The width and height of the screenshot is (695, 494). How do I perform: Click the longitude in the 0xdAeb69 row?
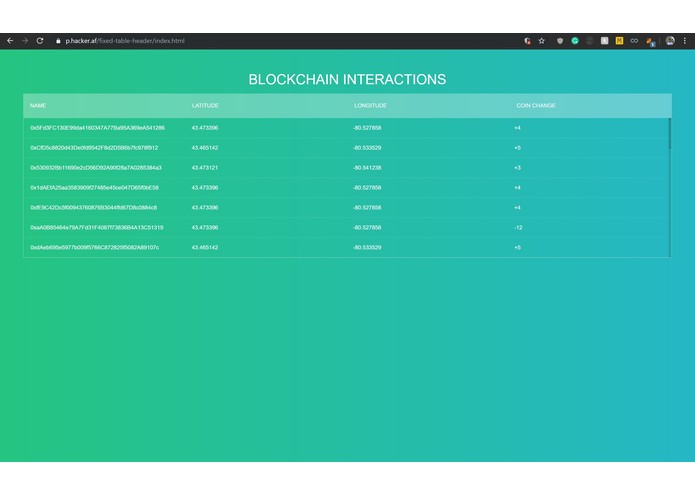coord(367,247)
